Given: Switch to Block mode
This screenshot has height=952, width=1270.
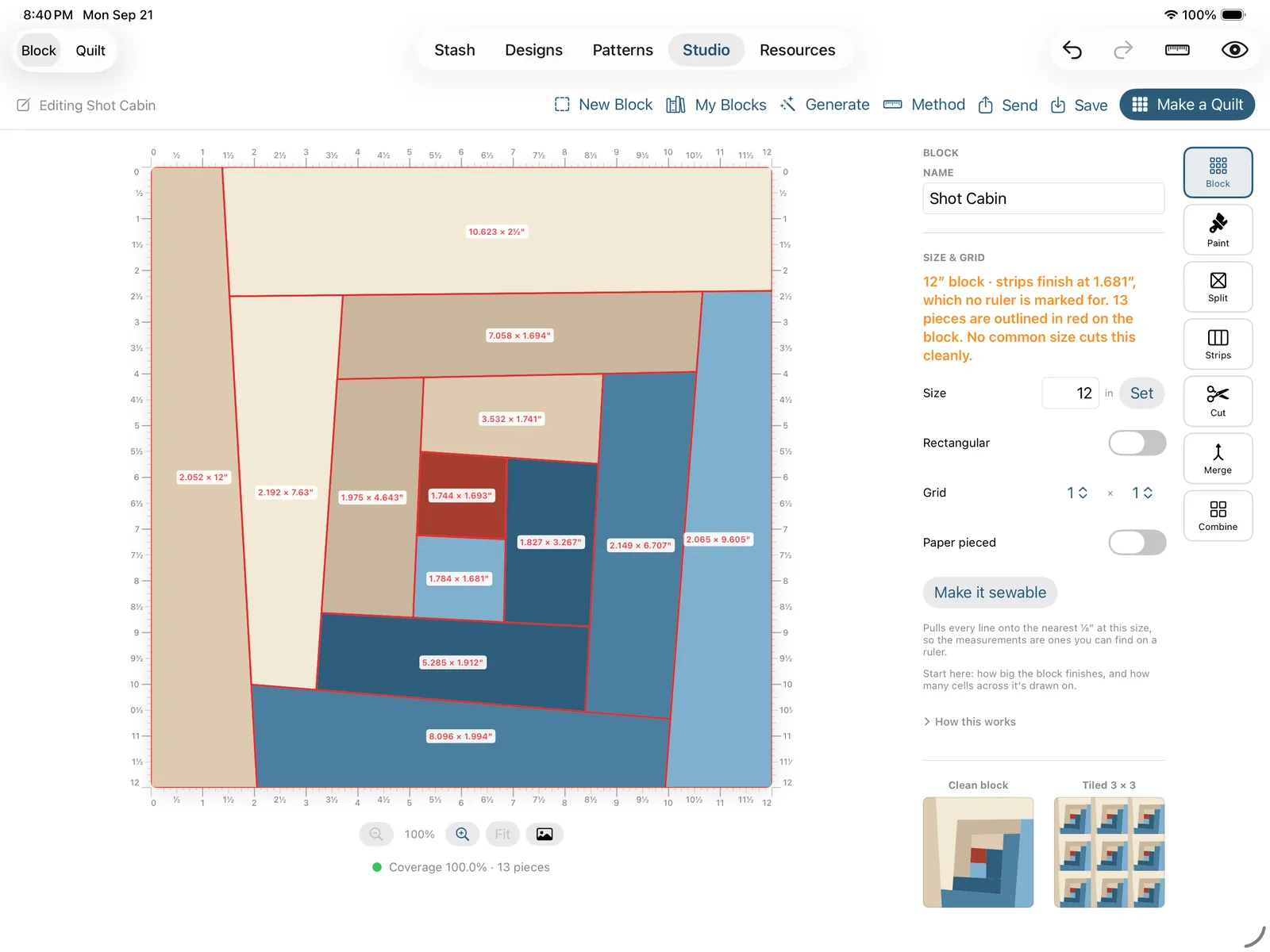Looking at the screenshot, I should coord(39,51).
